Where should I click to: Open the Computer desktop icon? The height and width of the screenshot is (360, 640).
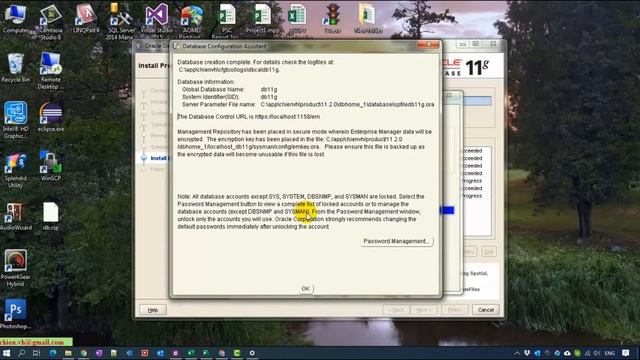(x=16, y=18)
